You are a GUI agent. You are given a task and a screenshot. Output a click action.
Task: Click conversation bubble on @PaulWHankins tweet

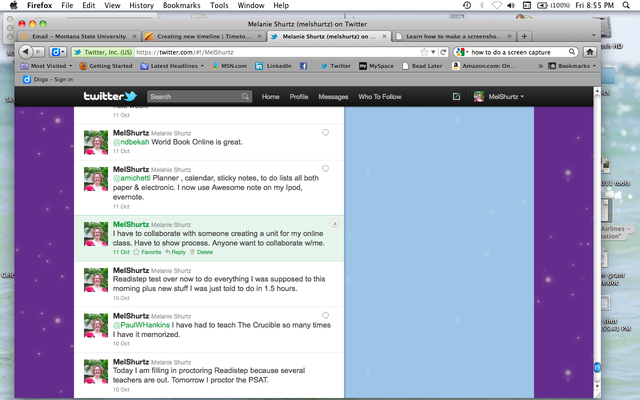click(325, 315)
